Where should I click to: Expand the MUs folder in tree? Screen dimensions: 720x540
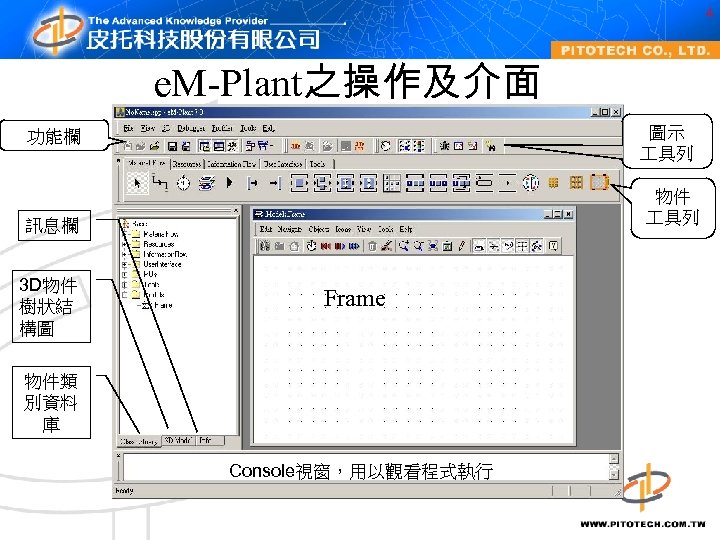pyautogui.click(x=124, y=274)
